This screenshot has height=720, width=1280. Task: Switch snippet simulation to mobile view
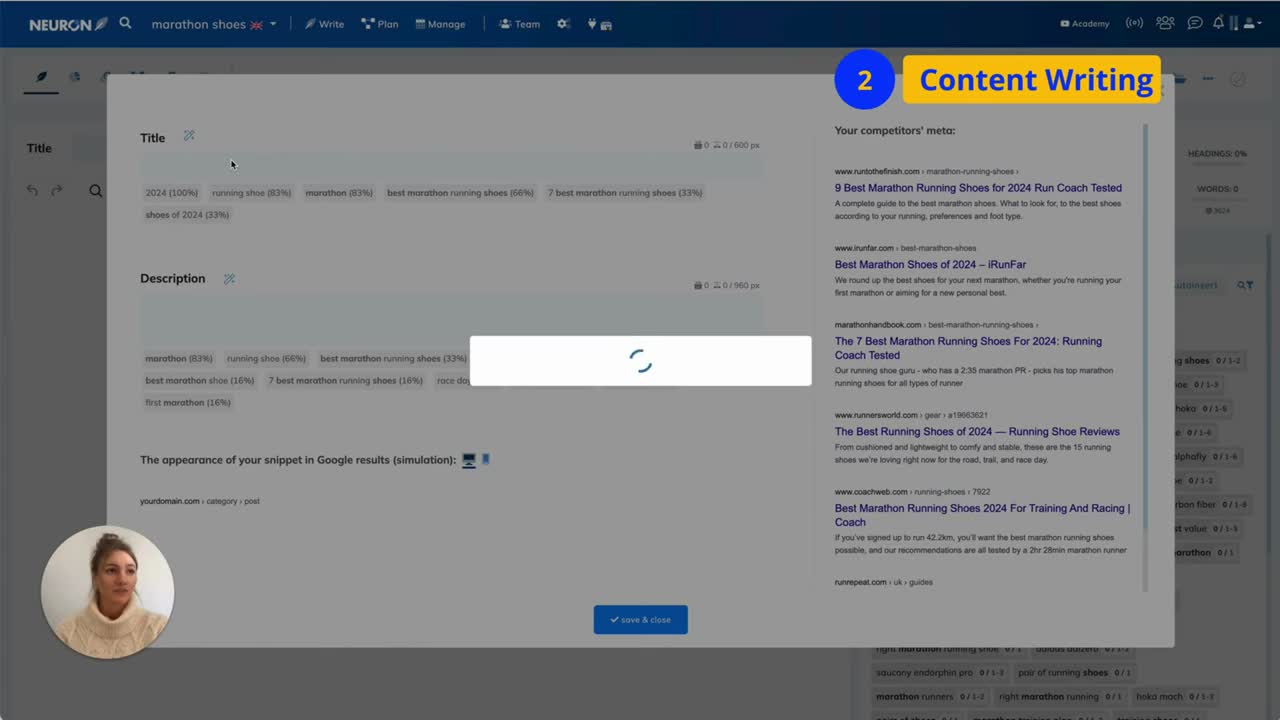[x=486, y=460]
